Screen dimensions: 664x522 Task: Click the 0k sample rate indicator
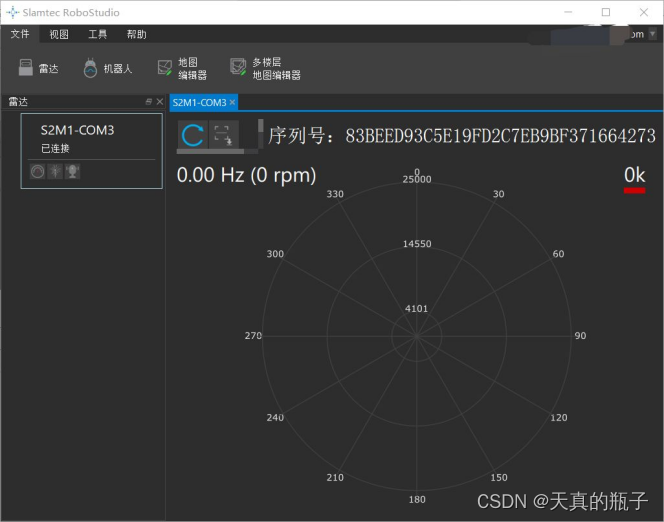(x=634, y=174)
